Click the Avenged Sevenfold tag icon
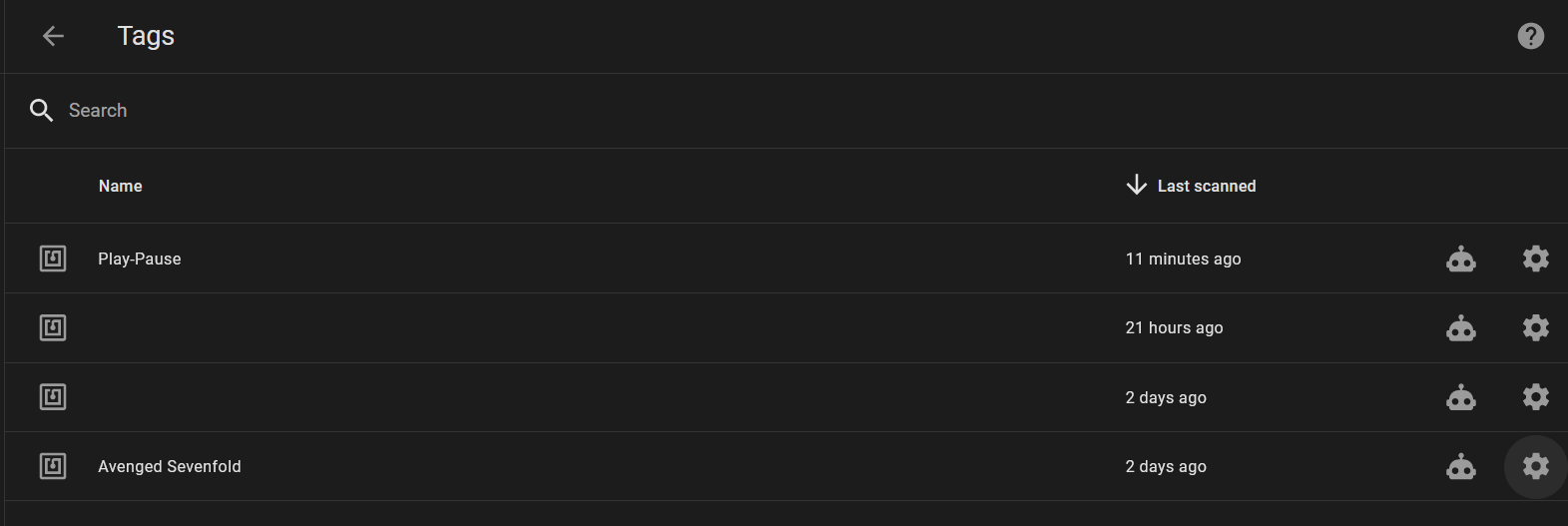1568x526 pixels. [x=53, y=466]
